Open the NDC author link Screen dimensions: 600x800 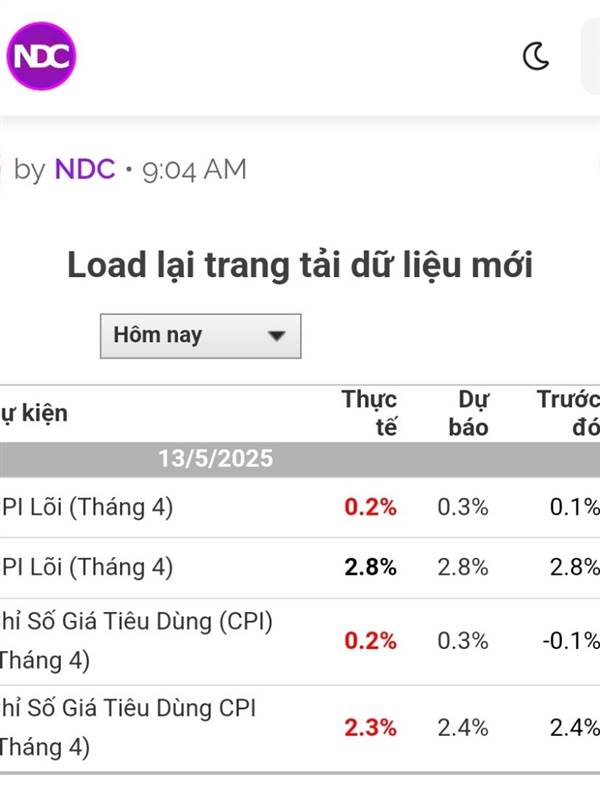[85, 169]
